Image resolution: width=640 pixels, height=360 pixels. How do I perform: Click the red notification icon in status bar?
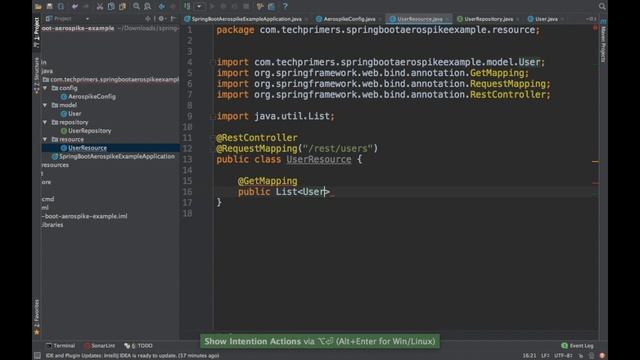[x=602, y=356]
